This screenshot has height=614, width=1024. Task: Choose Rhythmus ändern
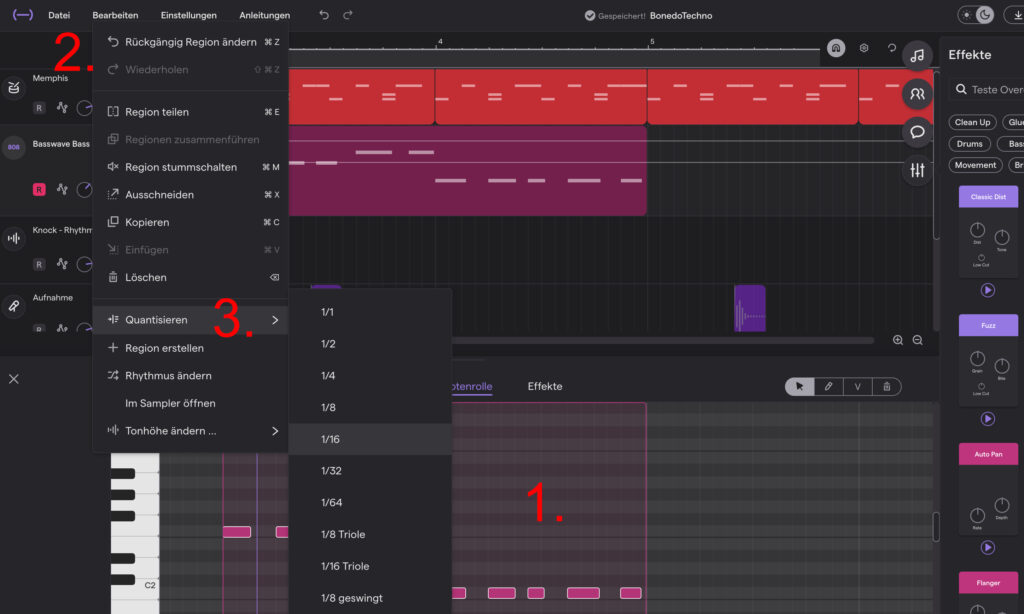190,376
